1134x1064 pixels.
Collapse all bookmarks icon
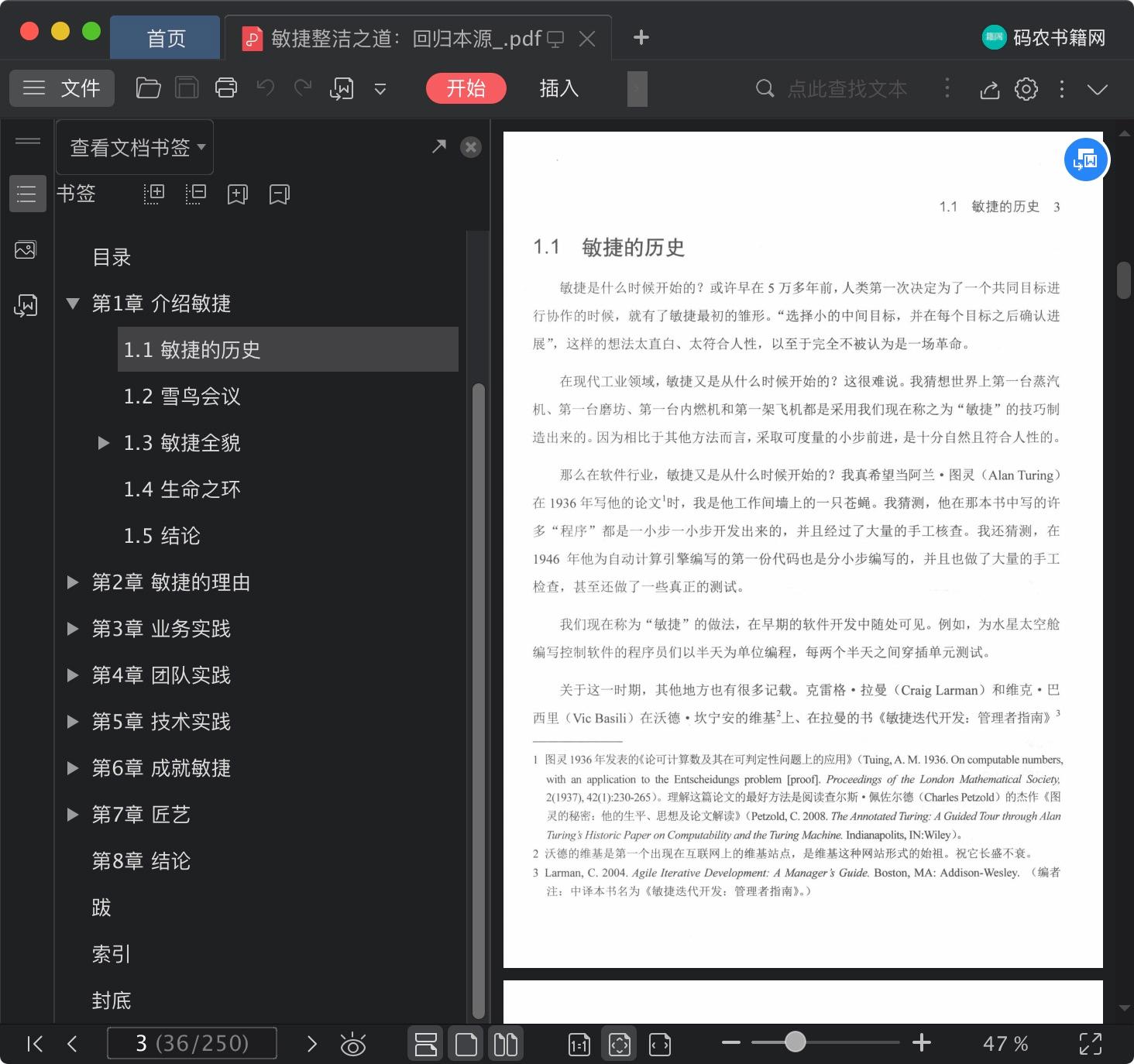196,194
